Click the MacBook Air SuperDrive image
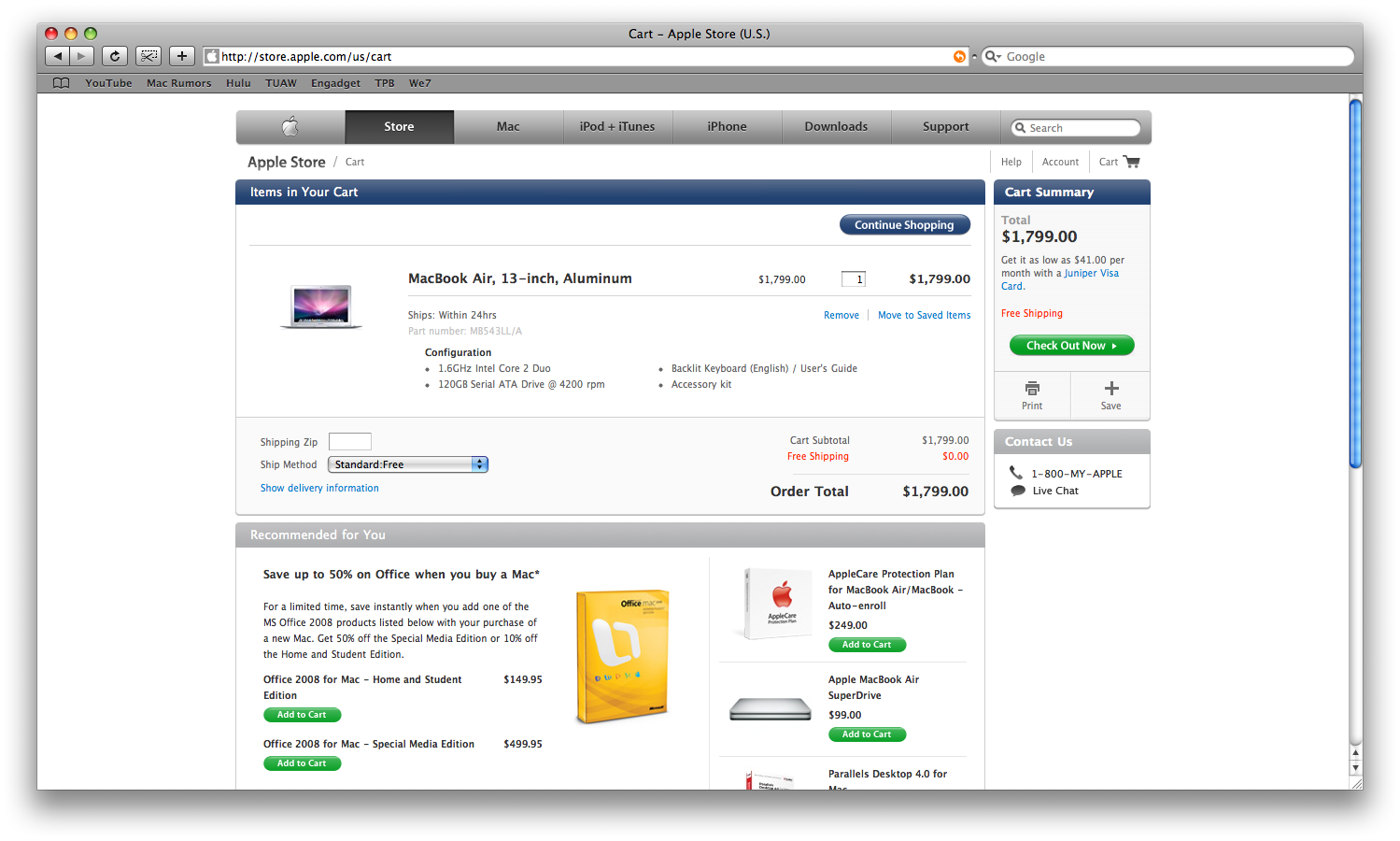 click(x=771, y=709)
